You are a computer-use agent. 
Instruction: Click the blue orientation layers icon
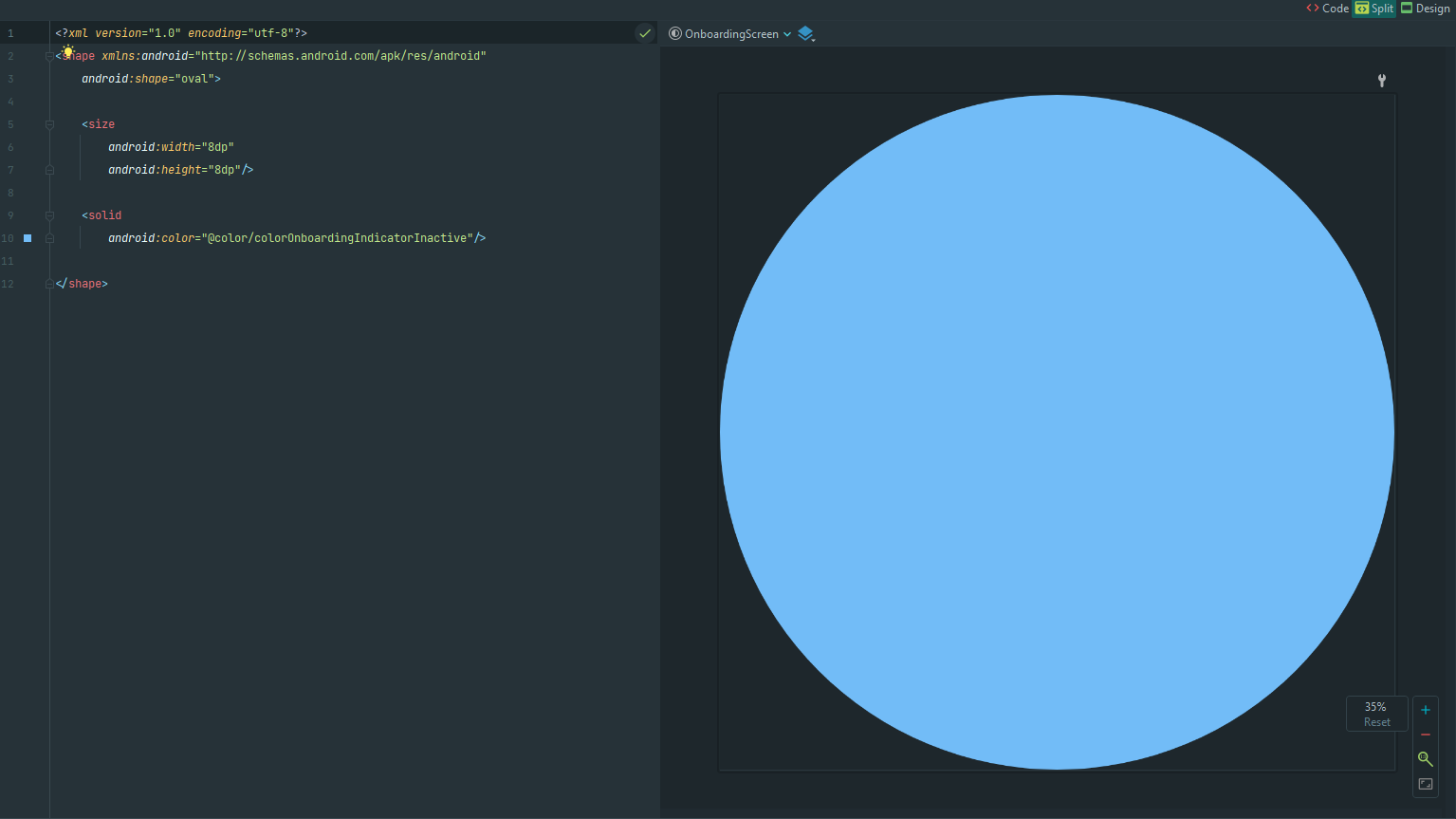[806, 33]
